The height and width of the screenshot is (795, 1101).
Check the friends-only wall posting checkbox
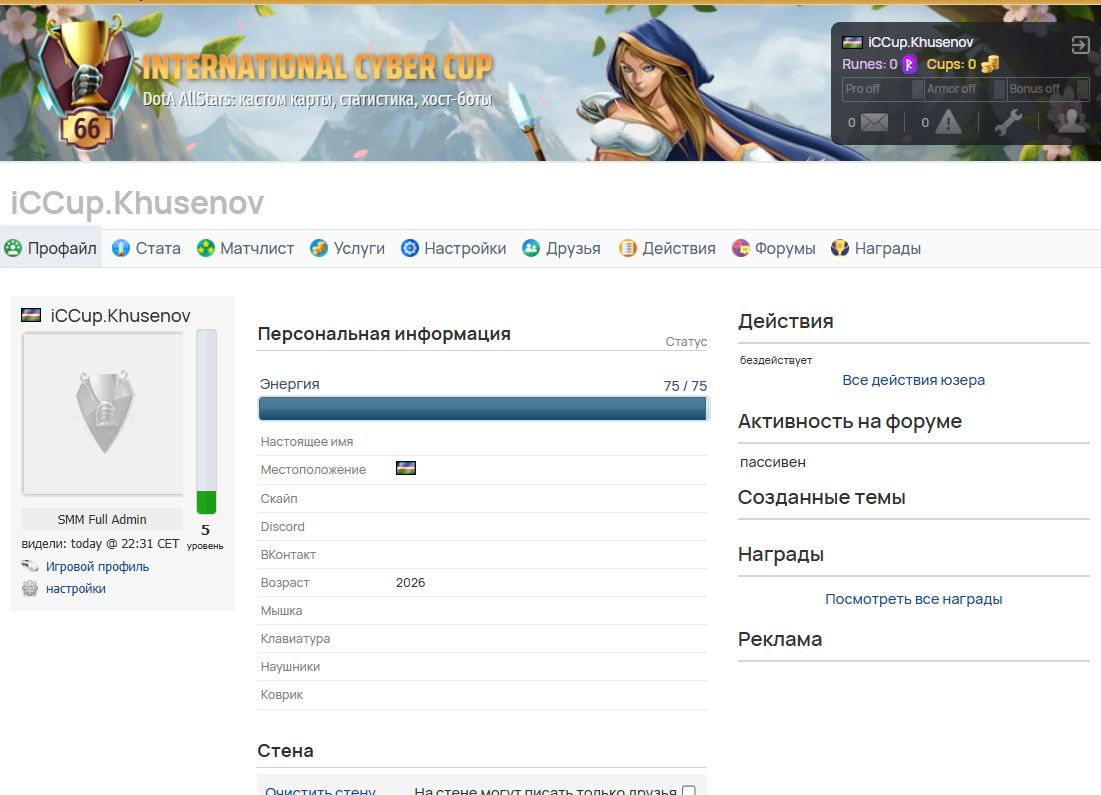689,791
